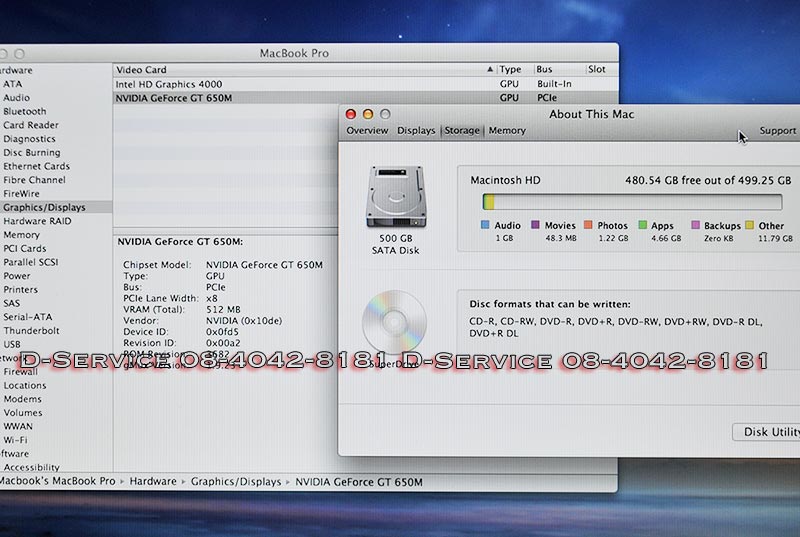The height and width of the screenshot is (537, 800).
Task: Select Bluetooth in the sidebar
Action: pyautogui.click(x=24, y=112)
